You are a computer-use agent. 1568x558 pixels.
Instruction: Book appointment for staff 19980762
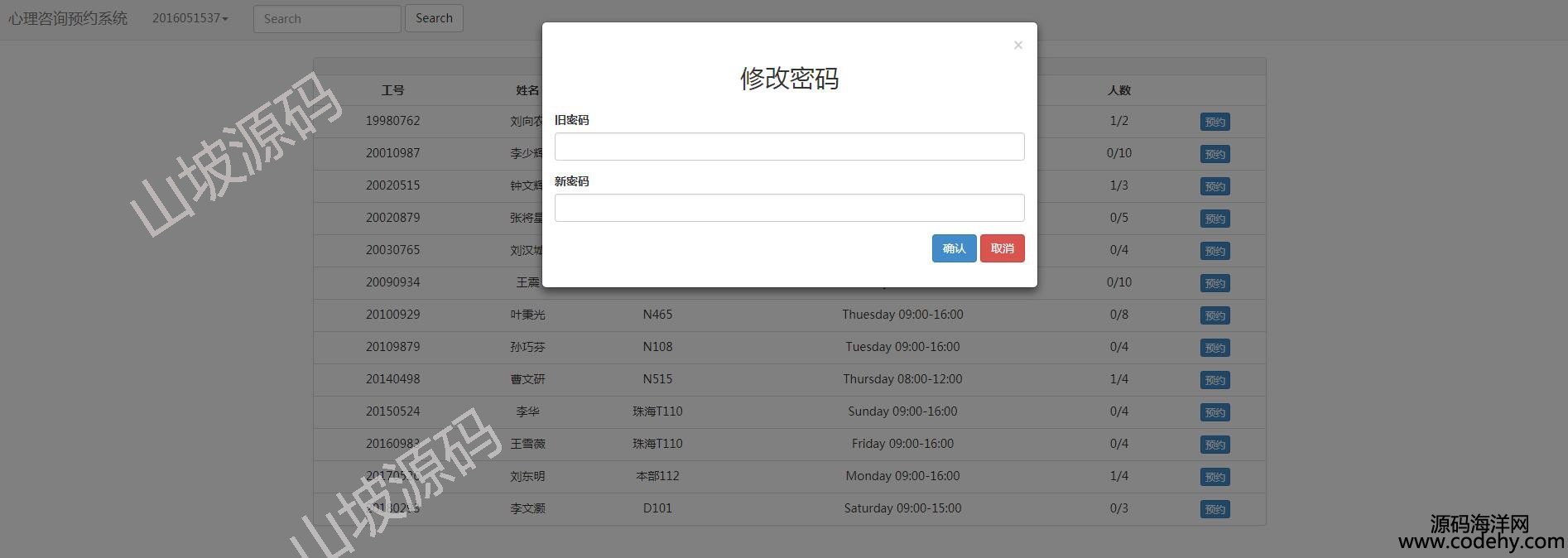[x=1214, y=122]
